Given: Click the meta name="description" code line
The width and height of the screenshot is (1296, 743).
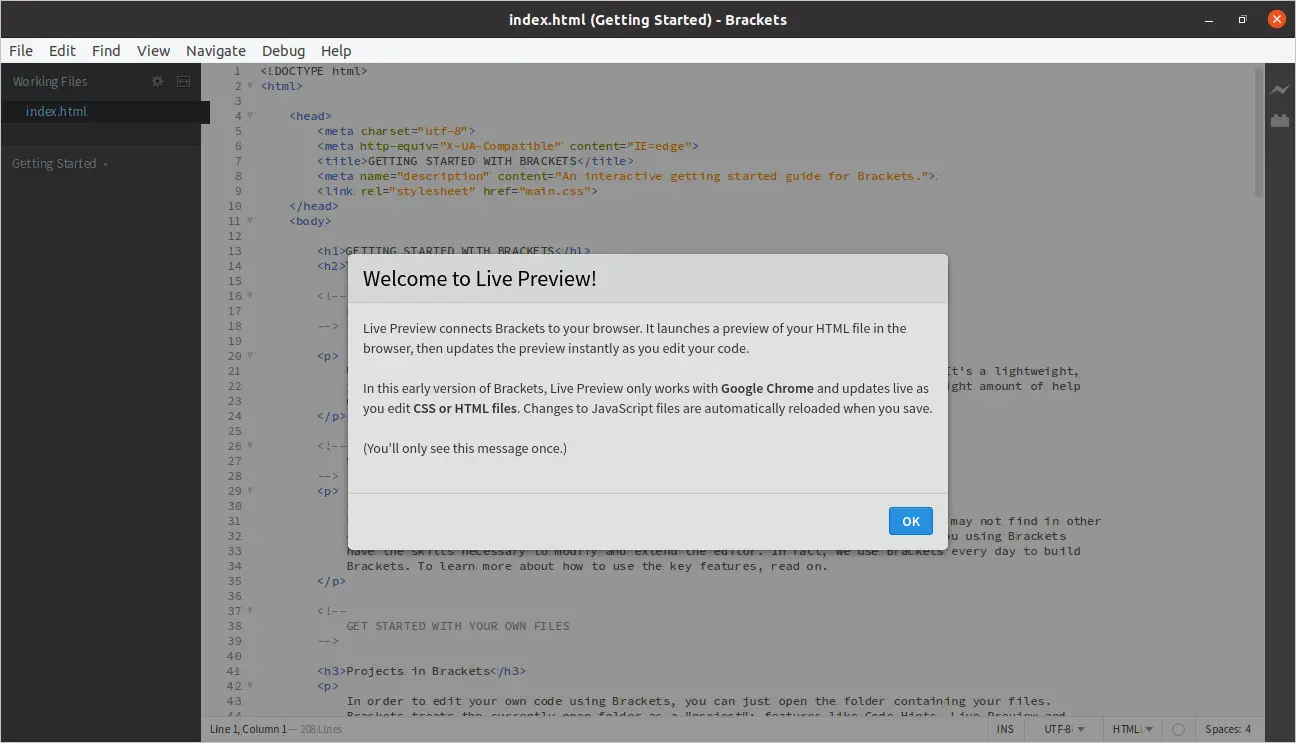Looking at the screenshot, I should 627,176.
